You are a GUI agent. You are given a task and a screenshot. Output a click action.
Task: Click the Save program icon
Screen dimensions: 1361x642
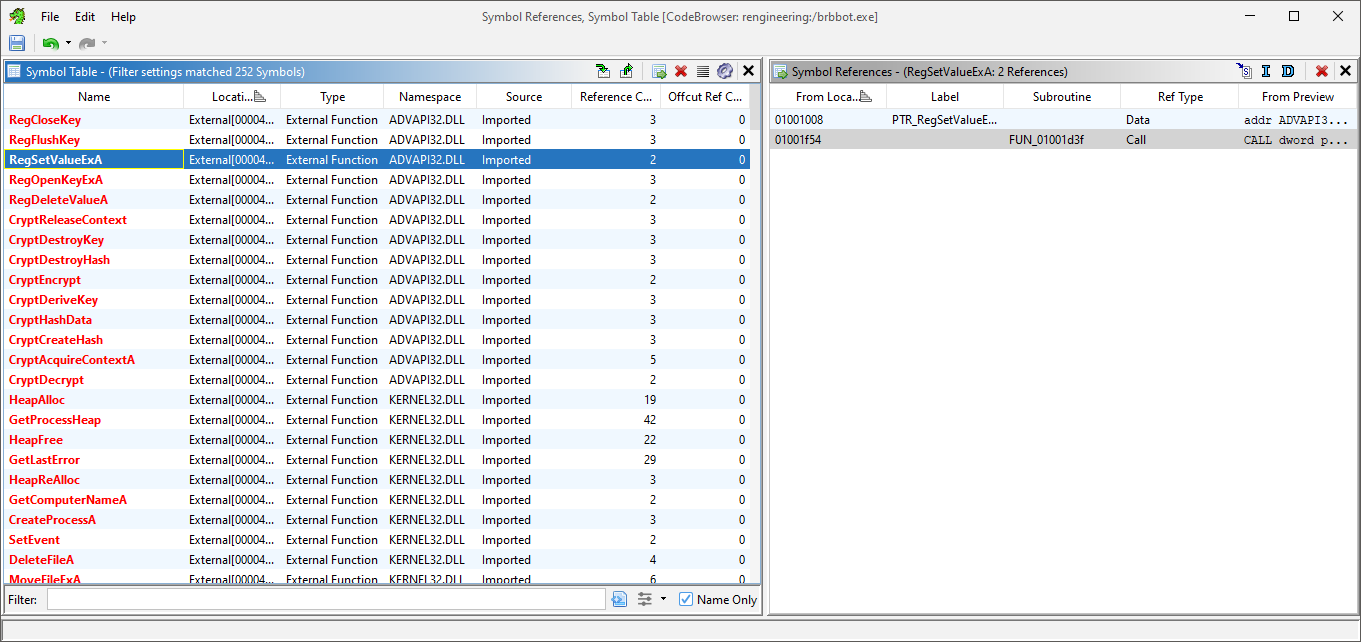point(17,43)
